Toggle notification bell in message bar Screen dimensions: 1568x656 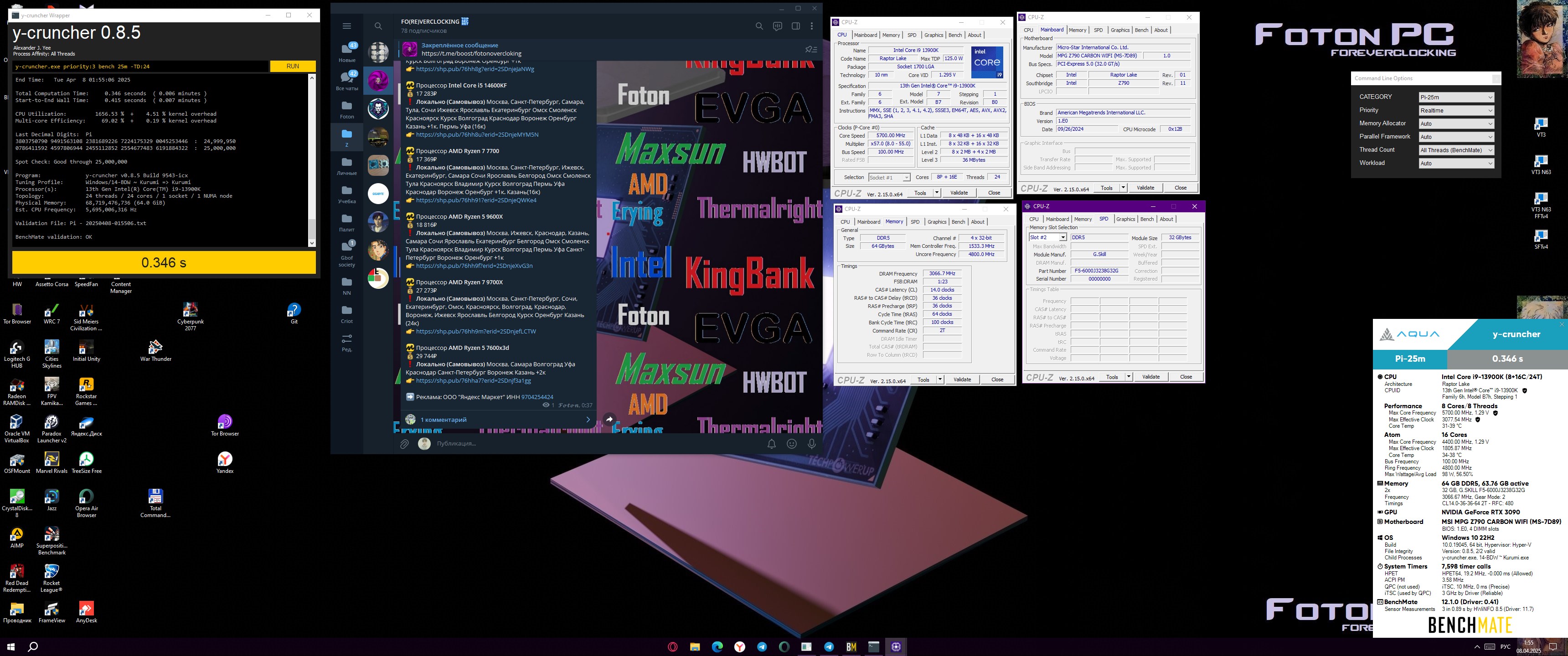click(x=771, y=444)
